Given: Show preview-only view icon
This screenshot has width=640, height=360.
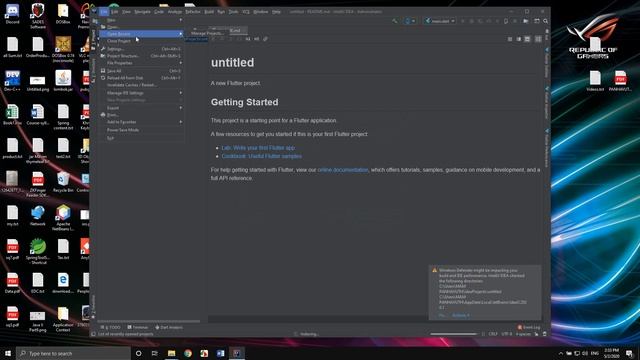Looking at the screenshot, I should click(527, 39).
